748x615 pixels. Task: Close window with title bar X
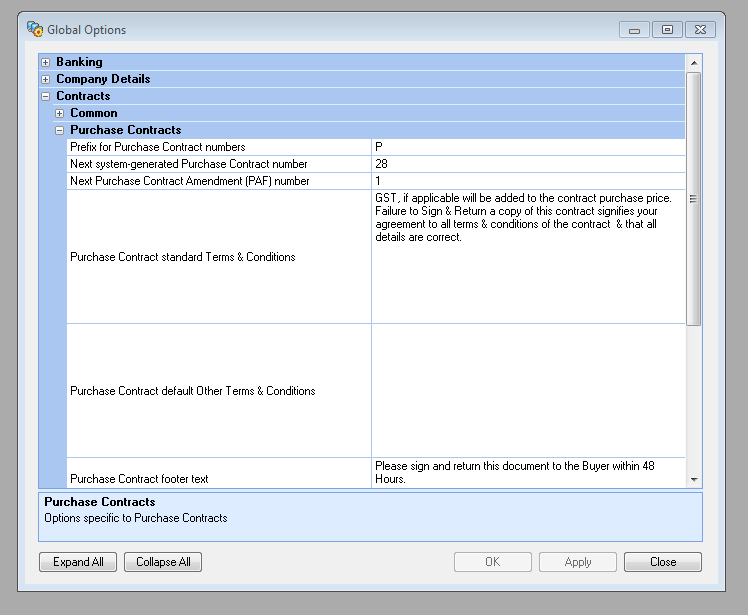(x=700, y=30)
